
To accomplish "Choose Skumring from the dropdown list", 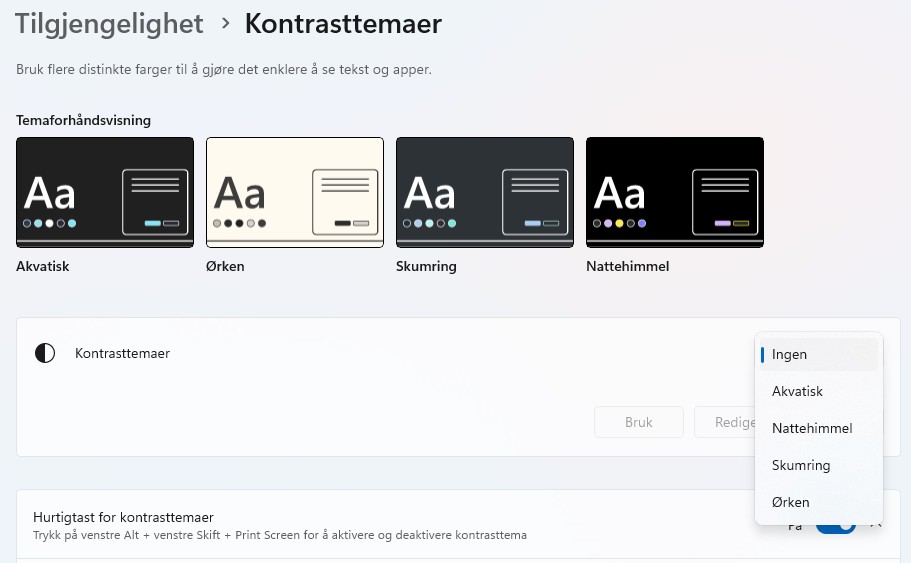I will (x=819, y=465).
